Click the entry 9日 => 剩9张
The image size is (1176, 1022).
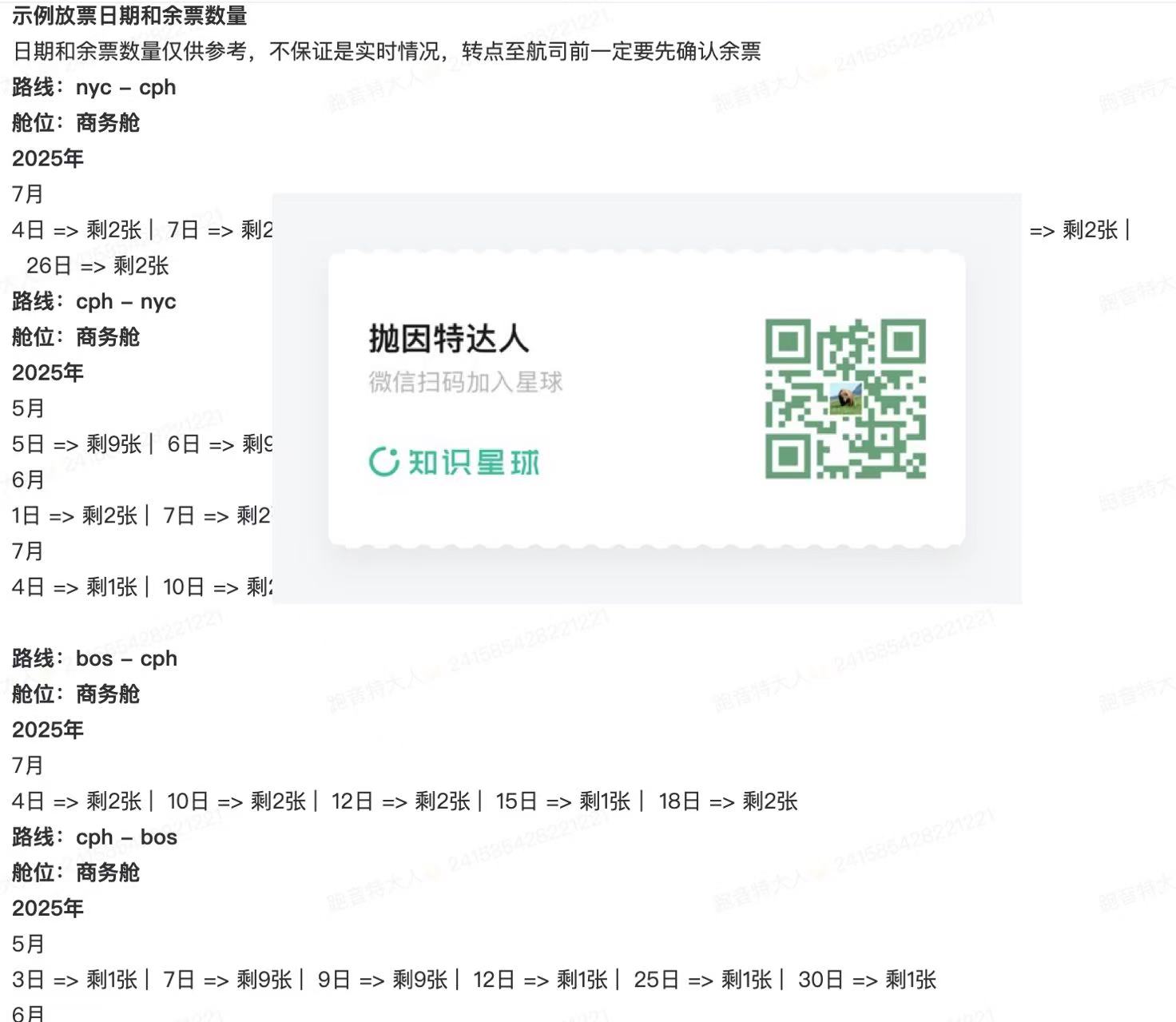[383, 980]
